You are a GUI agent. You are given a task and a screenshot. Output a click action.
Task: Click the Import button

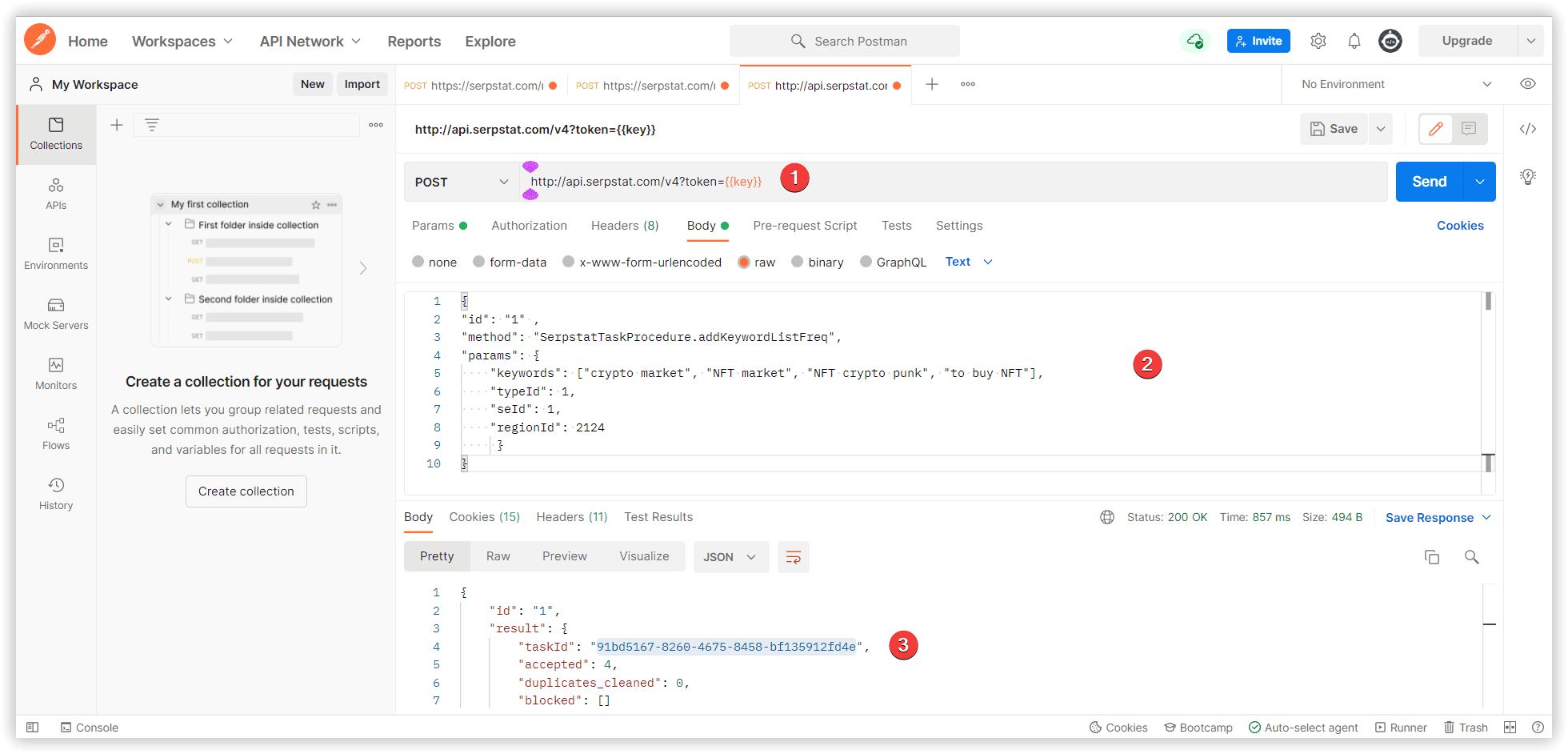(x=362, y=84)
